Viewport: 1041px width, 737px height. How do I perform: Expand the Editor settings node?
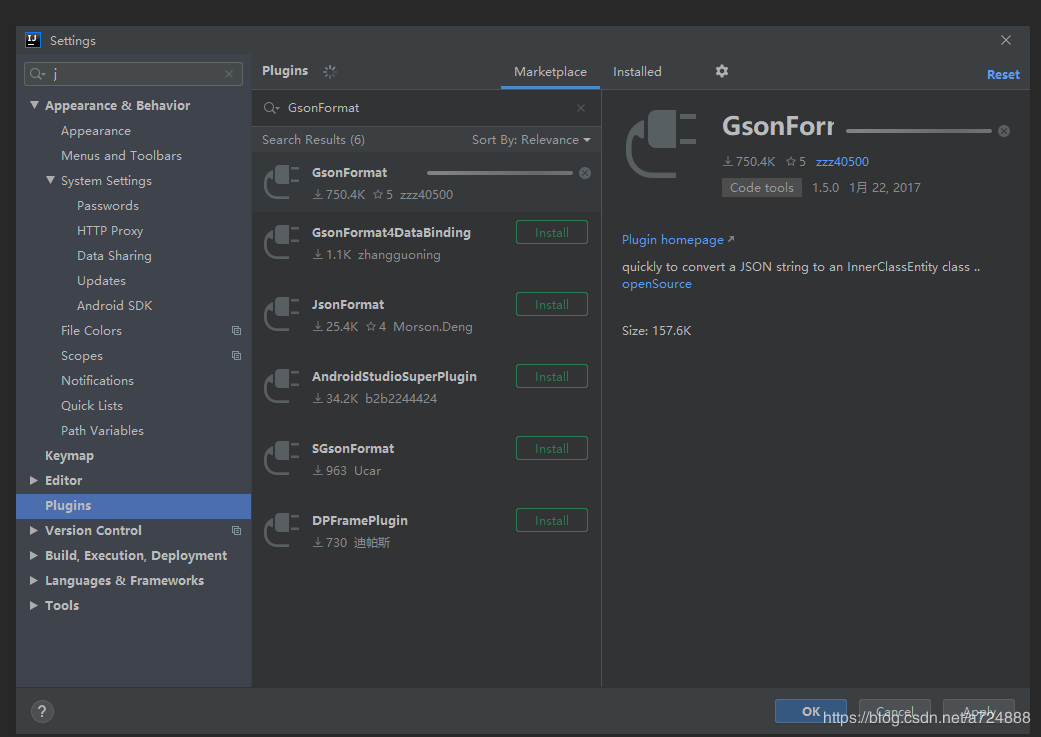click(33, 480)
